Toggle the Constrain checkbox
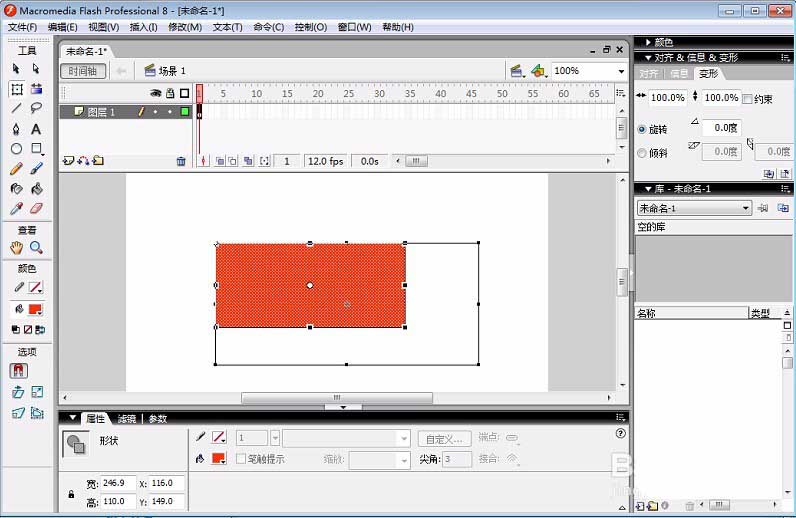The image size is (796, 518). coord(747,100)
